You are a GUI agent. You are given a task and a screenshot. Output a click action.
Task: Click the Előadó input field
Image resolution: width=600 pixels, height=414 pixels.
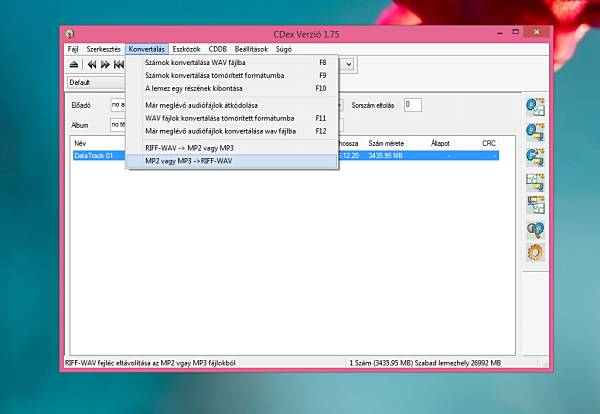click(x=118, y=105)
